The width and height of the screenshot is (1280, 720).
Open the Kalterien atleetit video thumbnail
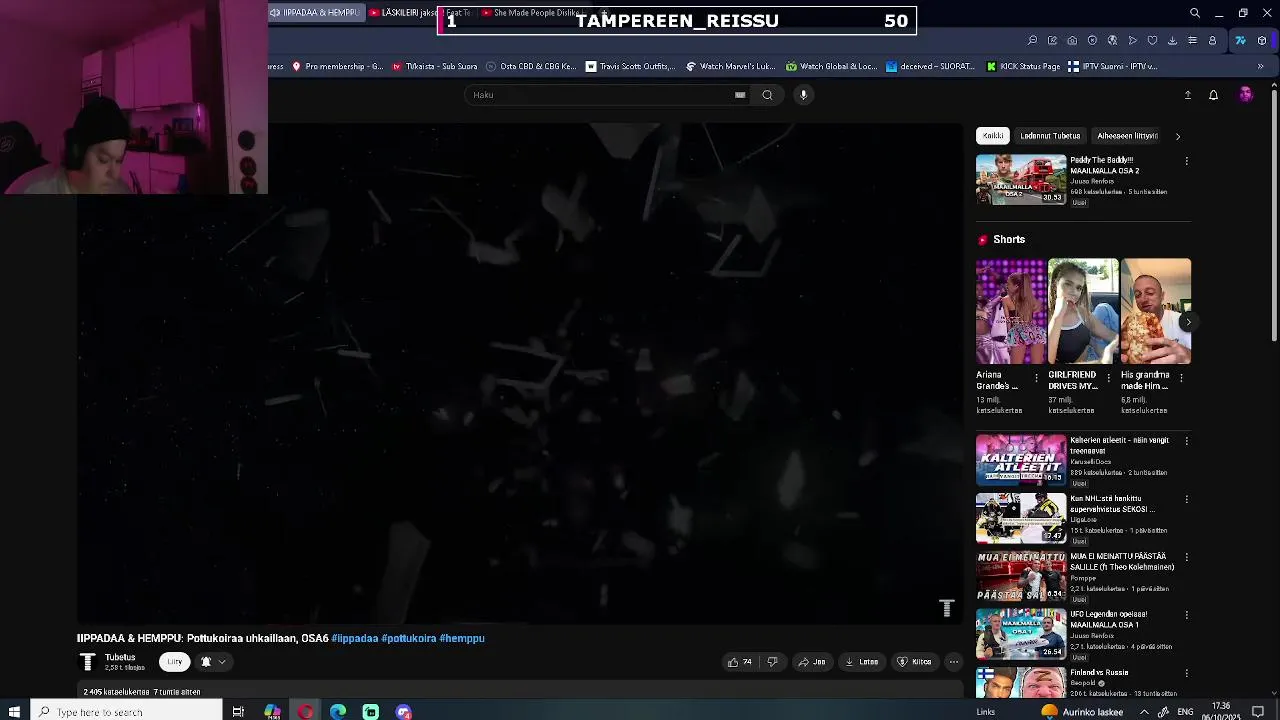[1021, 459]
